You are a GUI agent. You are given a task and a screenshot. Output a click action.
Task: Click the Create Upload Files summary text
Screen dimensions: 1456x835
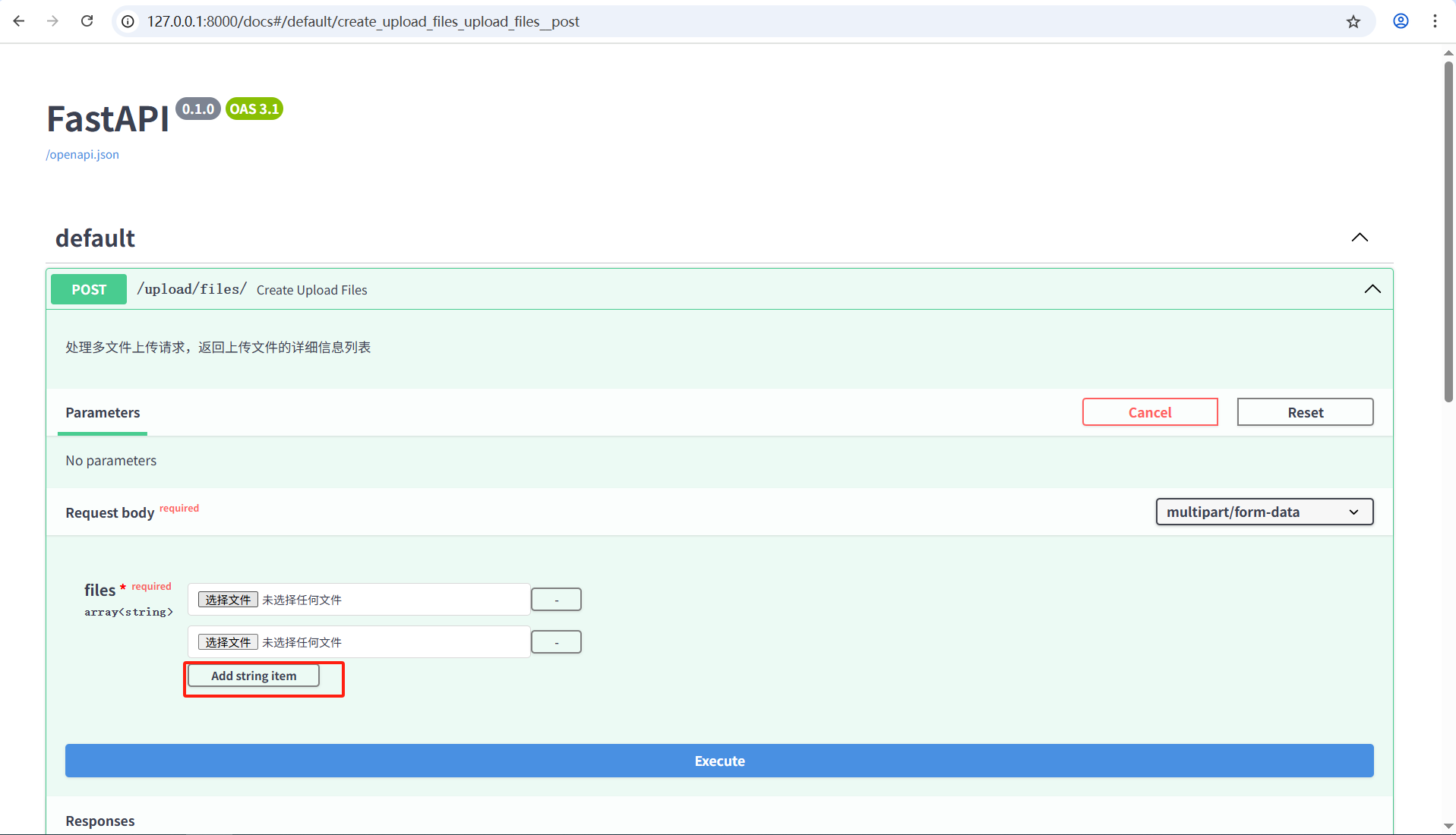pos(311,290)
